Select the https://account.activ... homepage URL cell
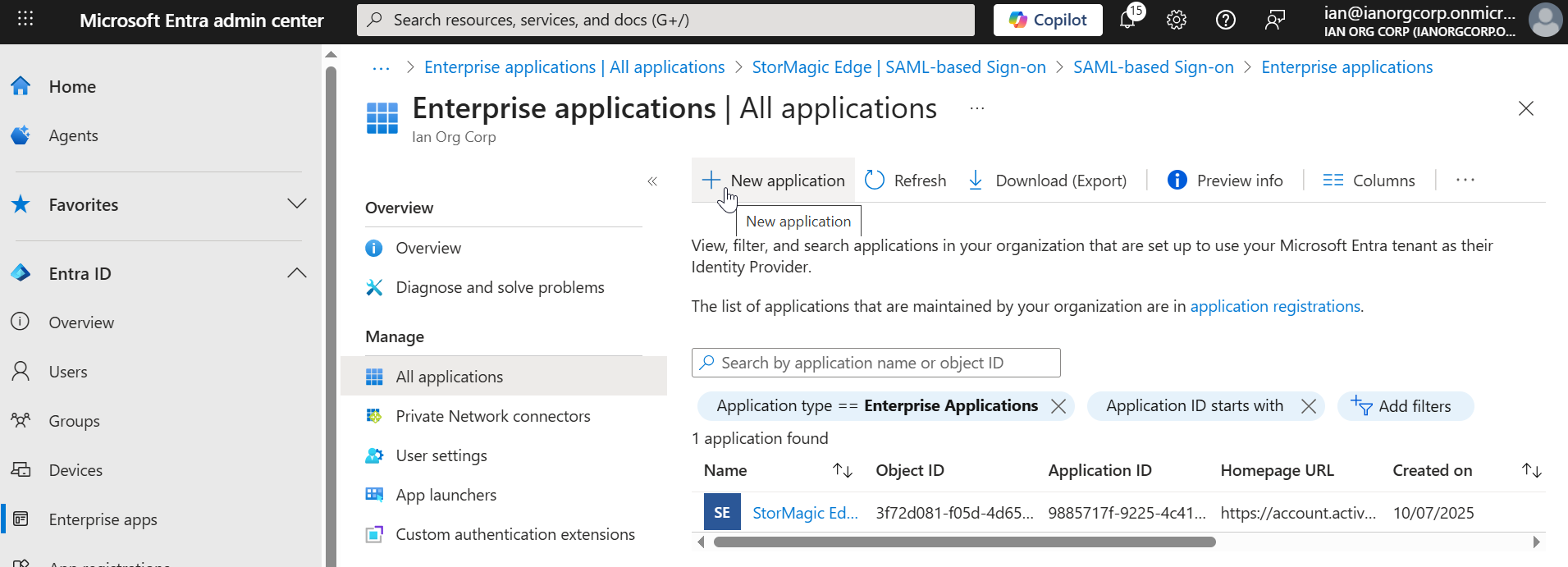Viewport: 1568px width, 567px height. (1298, 513)
